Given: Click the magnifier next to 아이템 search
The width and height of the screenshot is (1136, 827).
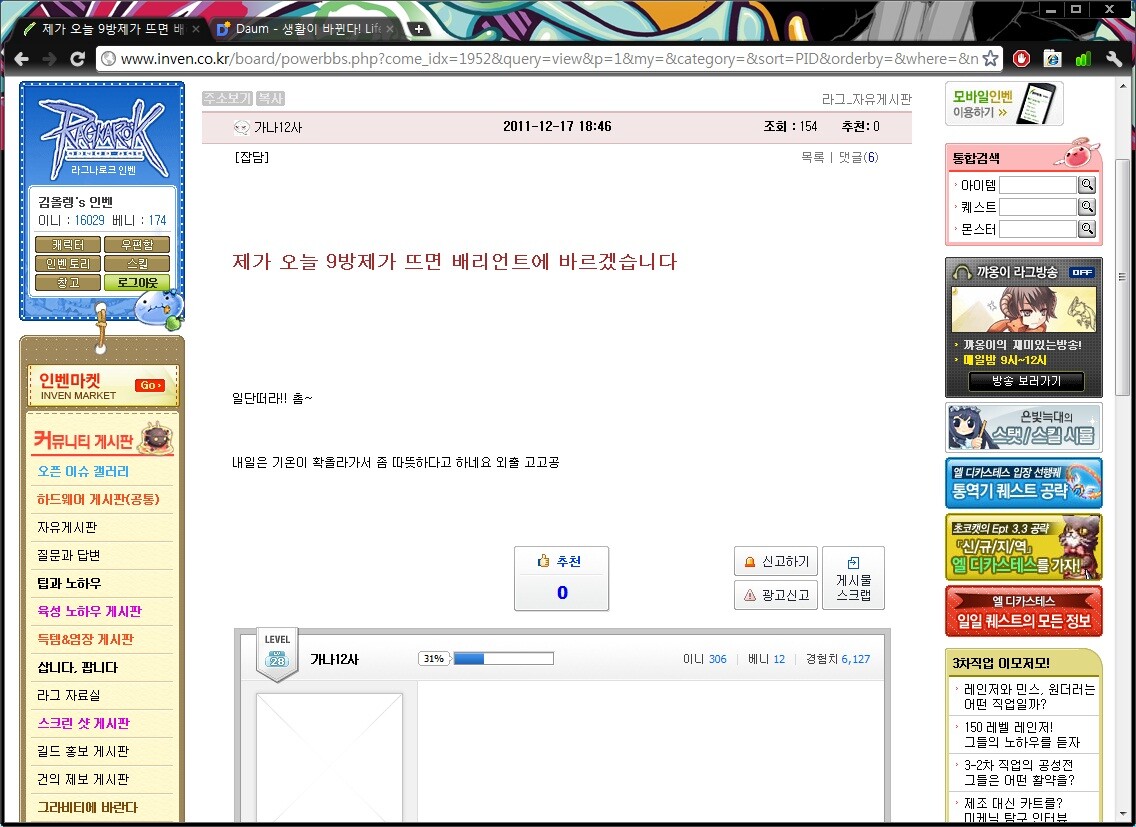Looking at the screenshot, I should click(1087, 185).
